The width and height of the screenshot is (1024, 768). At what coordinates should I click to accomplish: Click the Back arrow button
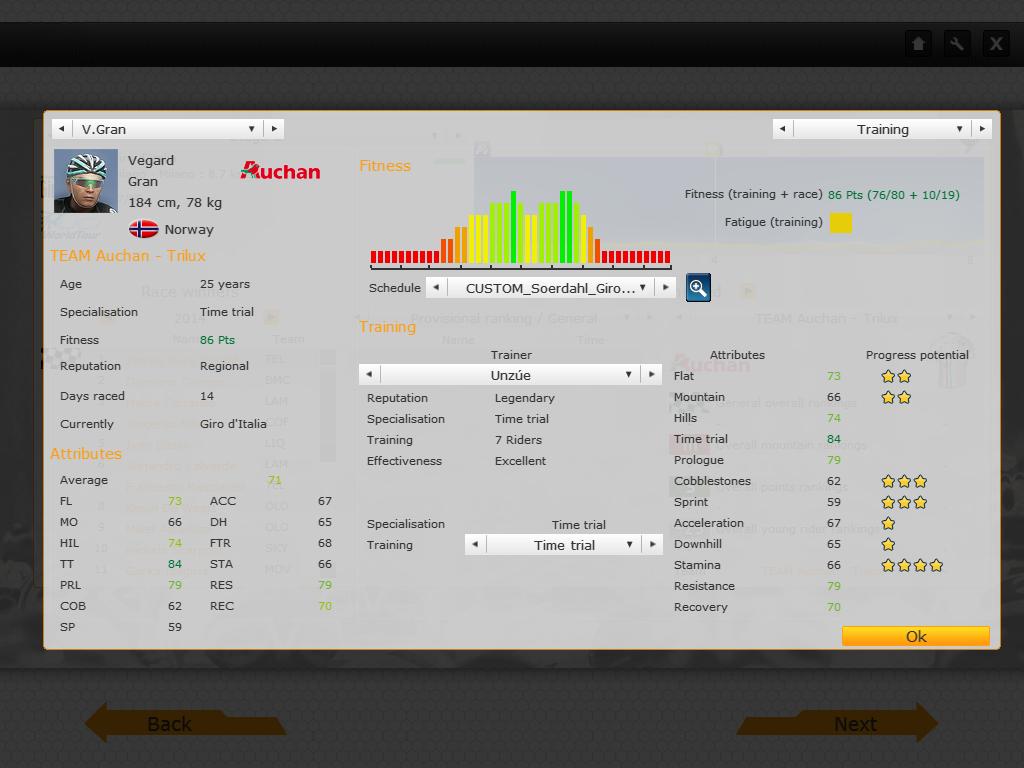(x=170, y=723)
